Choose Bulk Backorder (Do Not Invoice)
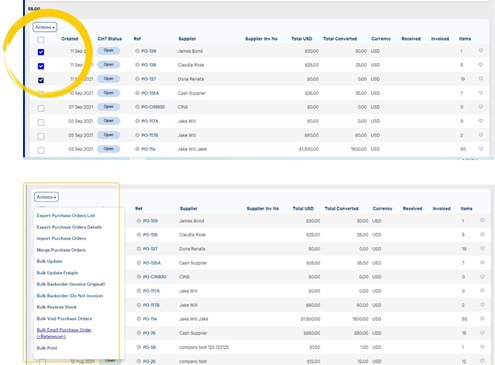Screen dimensions: 495x365 70,296
